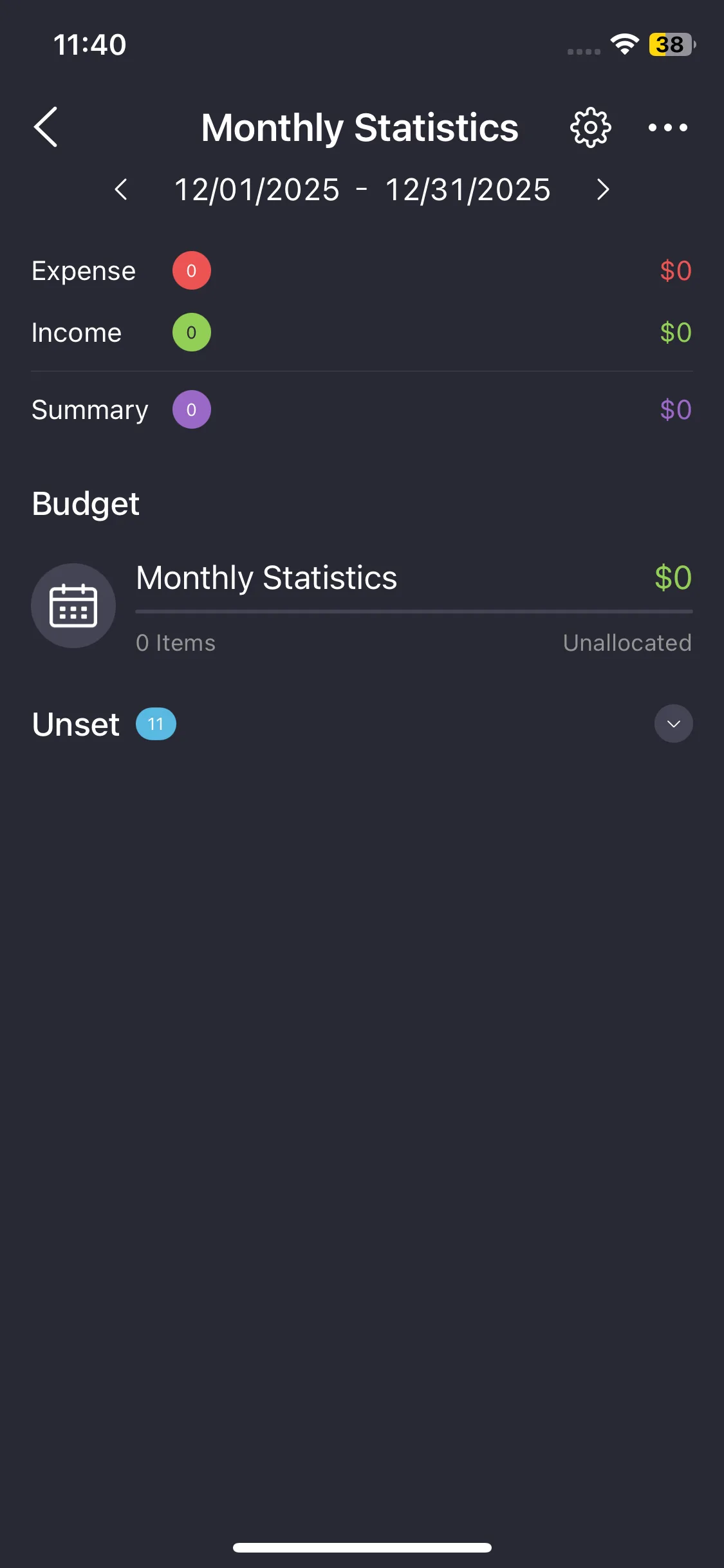The width and height of the screenshot is (724, 1568).
Task: Tap the calendar budget icon
Action: (x=73, y=606)
